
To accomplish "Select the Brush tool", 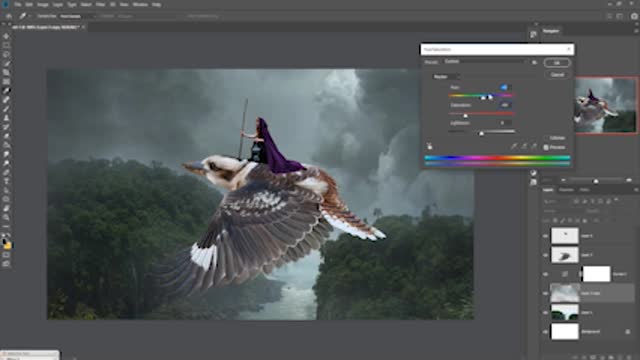I will (6, 109).
